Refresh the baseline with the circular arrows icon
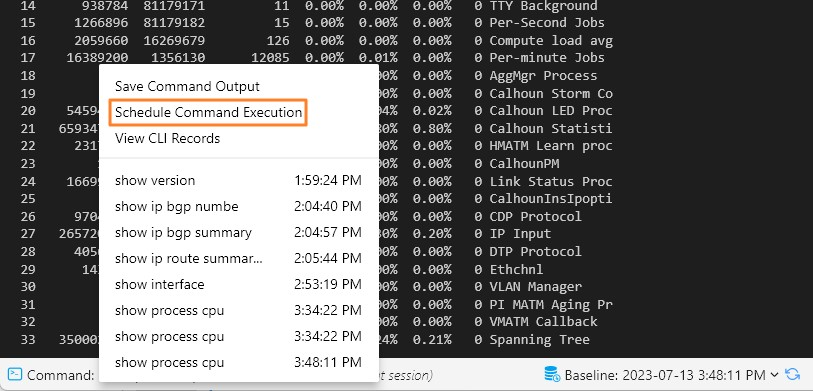Image resolution: width=813 pixels, height=391 pixels. click(793, 374)
